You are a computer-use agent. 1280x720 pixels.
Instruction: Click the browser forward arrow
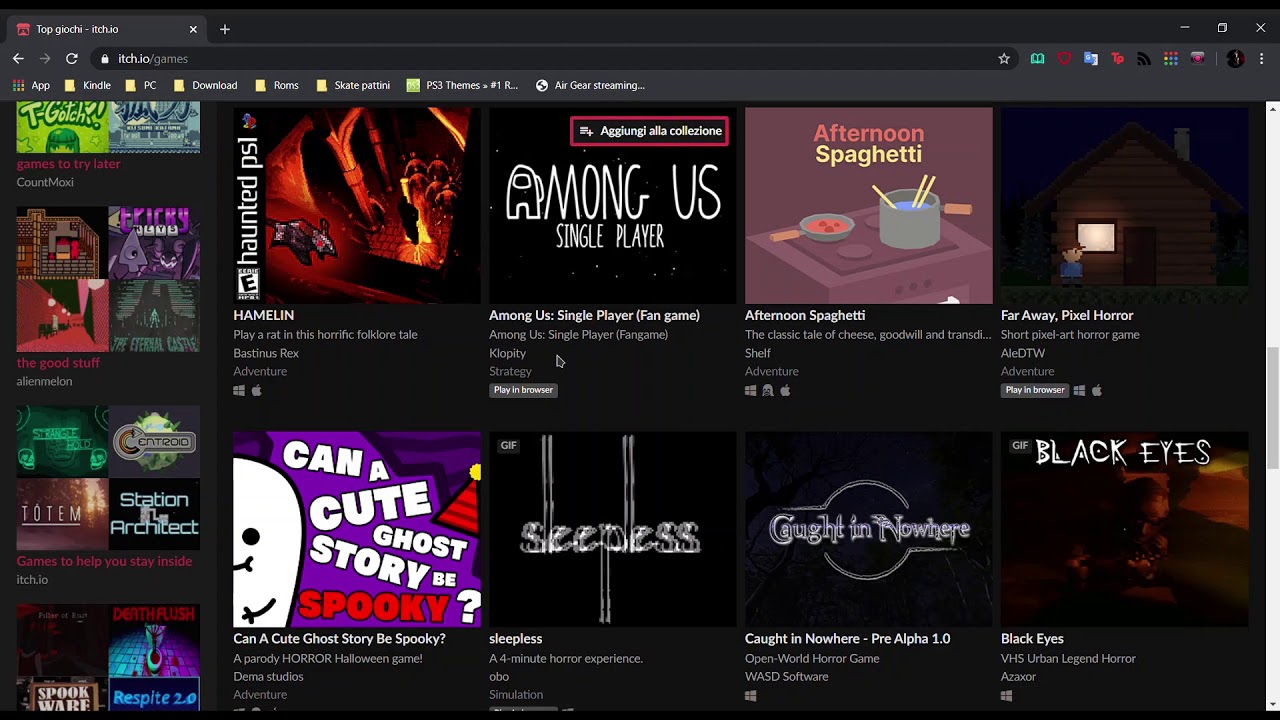[x=44, y=59]
